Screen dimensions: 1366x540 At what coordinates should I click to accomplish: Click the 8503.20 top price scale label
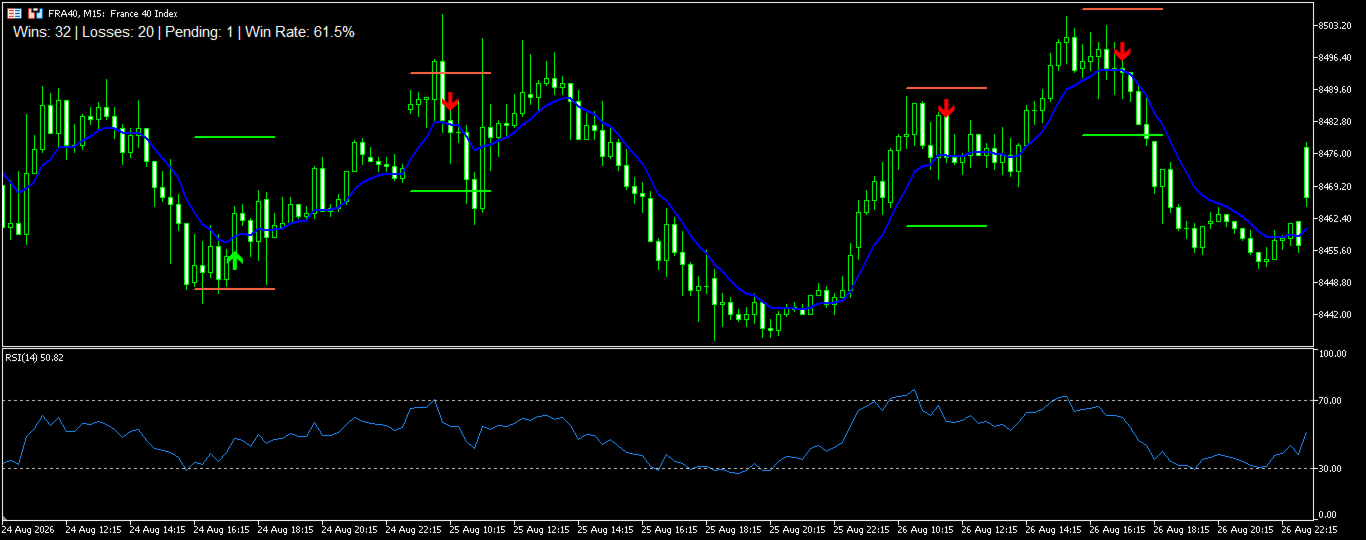click(1336, 25)
